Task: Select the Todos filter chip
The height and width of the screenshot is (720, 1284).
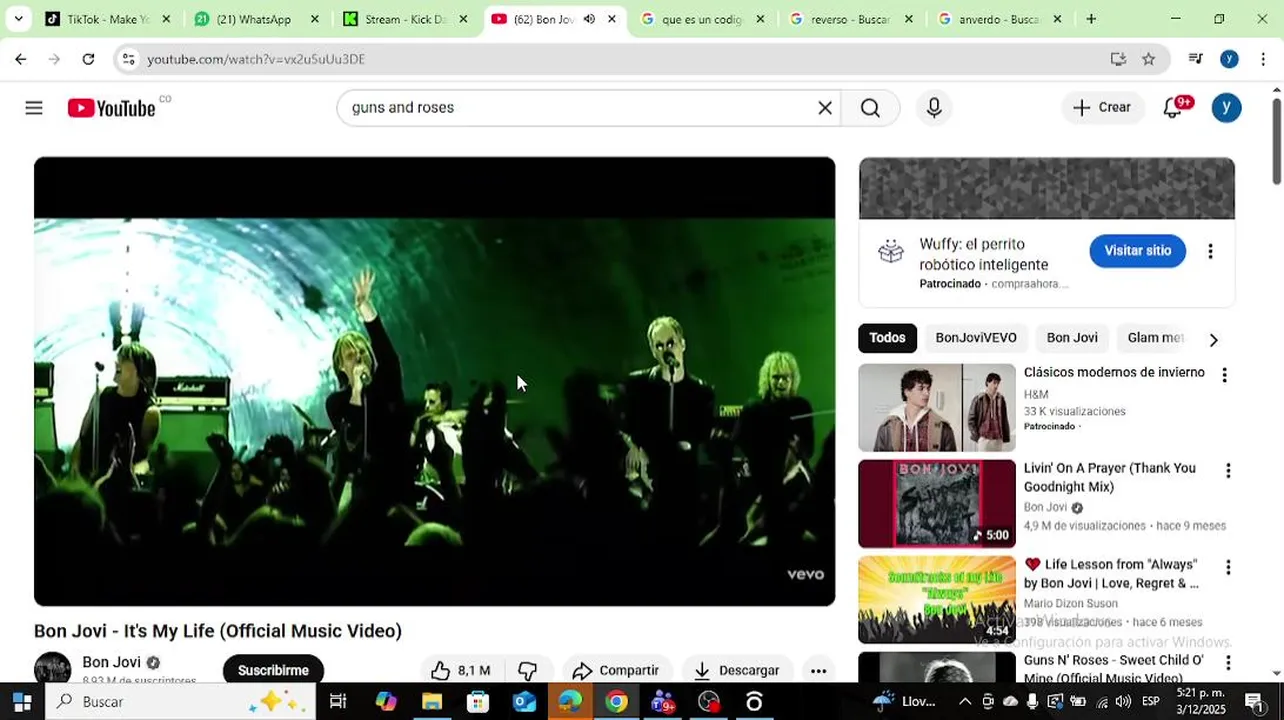Action: (x=887, y=338)
